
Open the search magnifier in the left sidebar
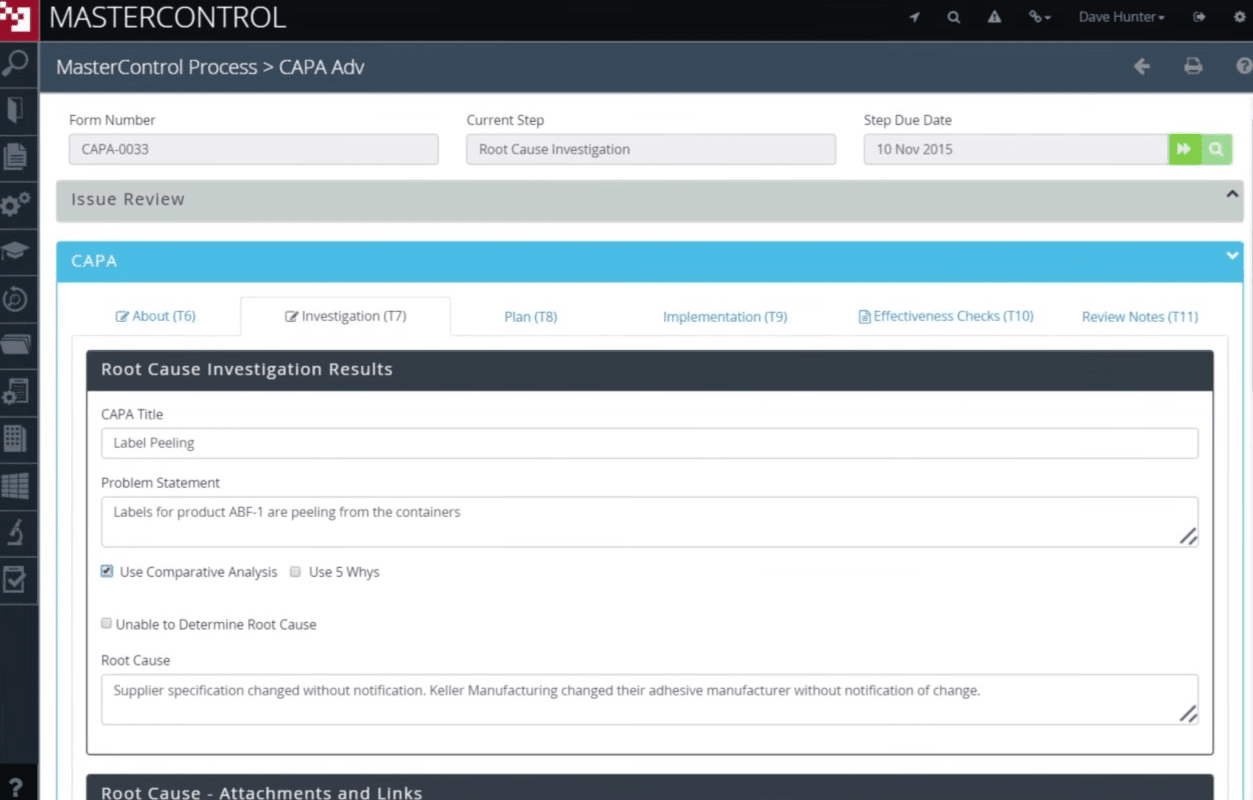[x=15, y=62]
